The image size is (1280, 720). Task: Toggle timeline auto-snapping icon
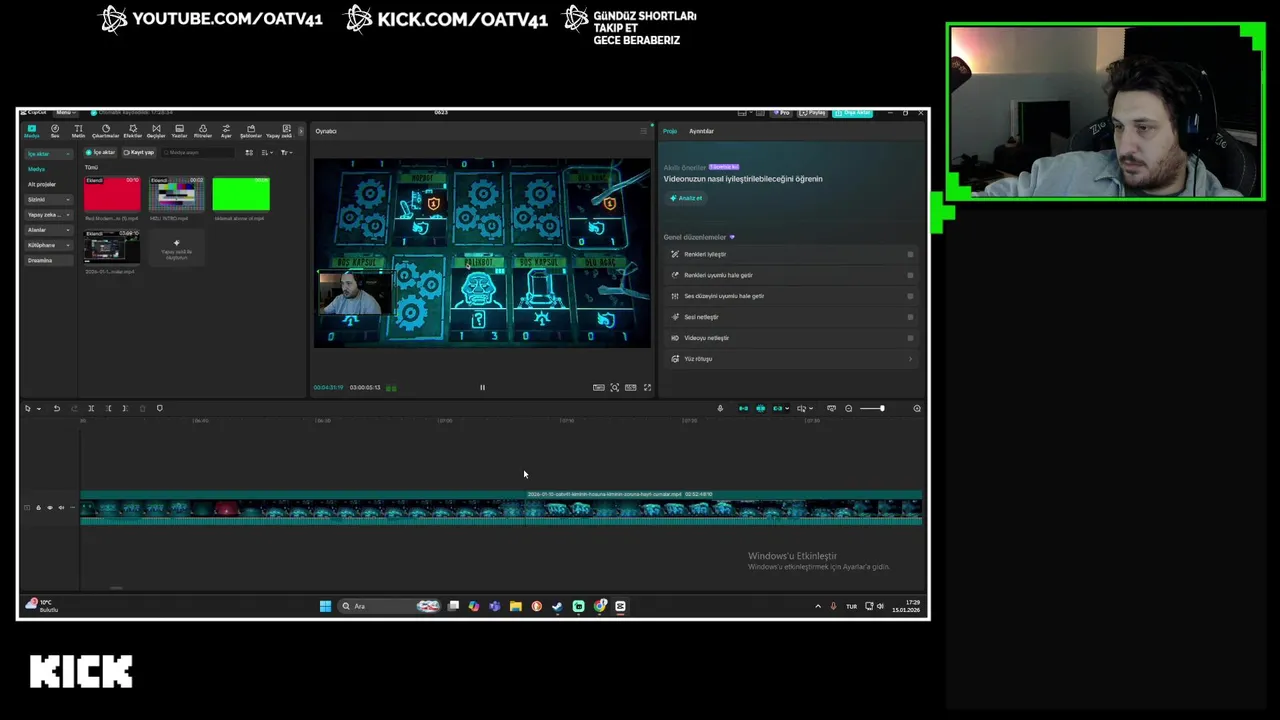tap(760, 408)
